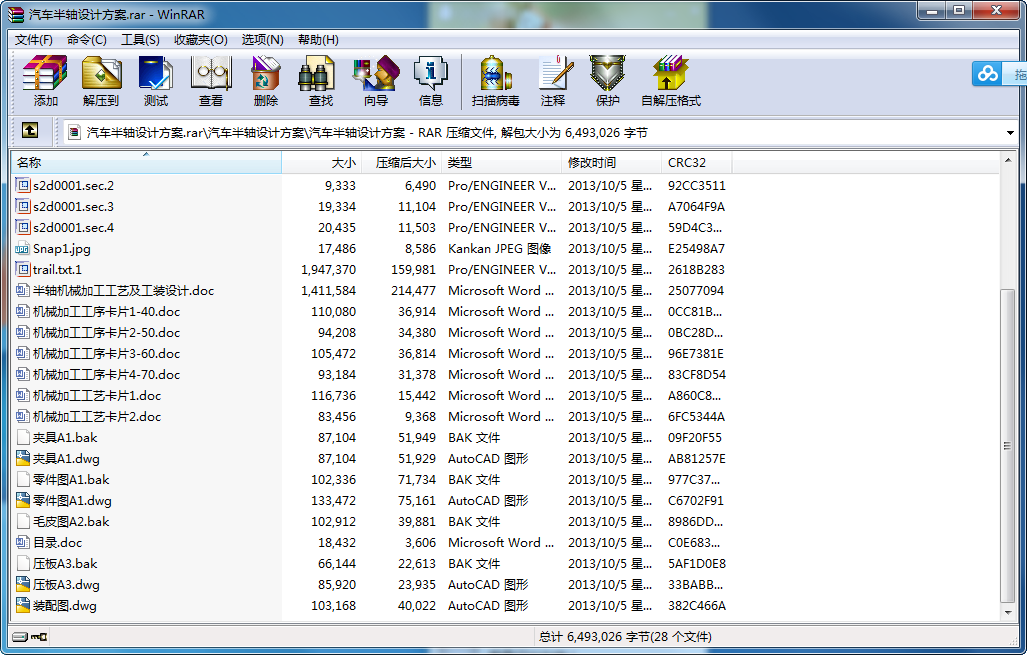1027x655 pixels.
Task: Open the 命令(C) menu
Action: (86, 40)
